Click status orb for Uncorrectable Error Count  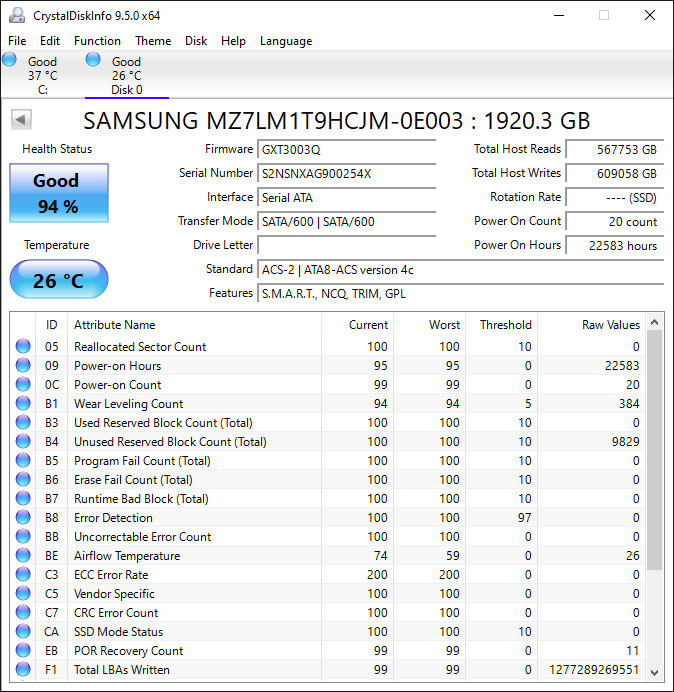pyautogui.click(x=23, y=536)
